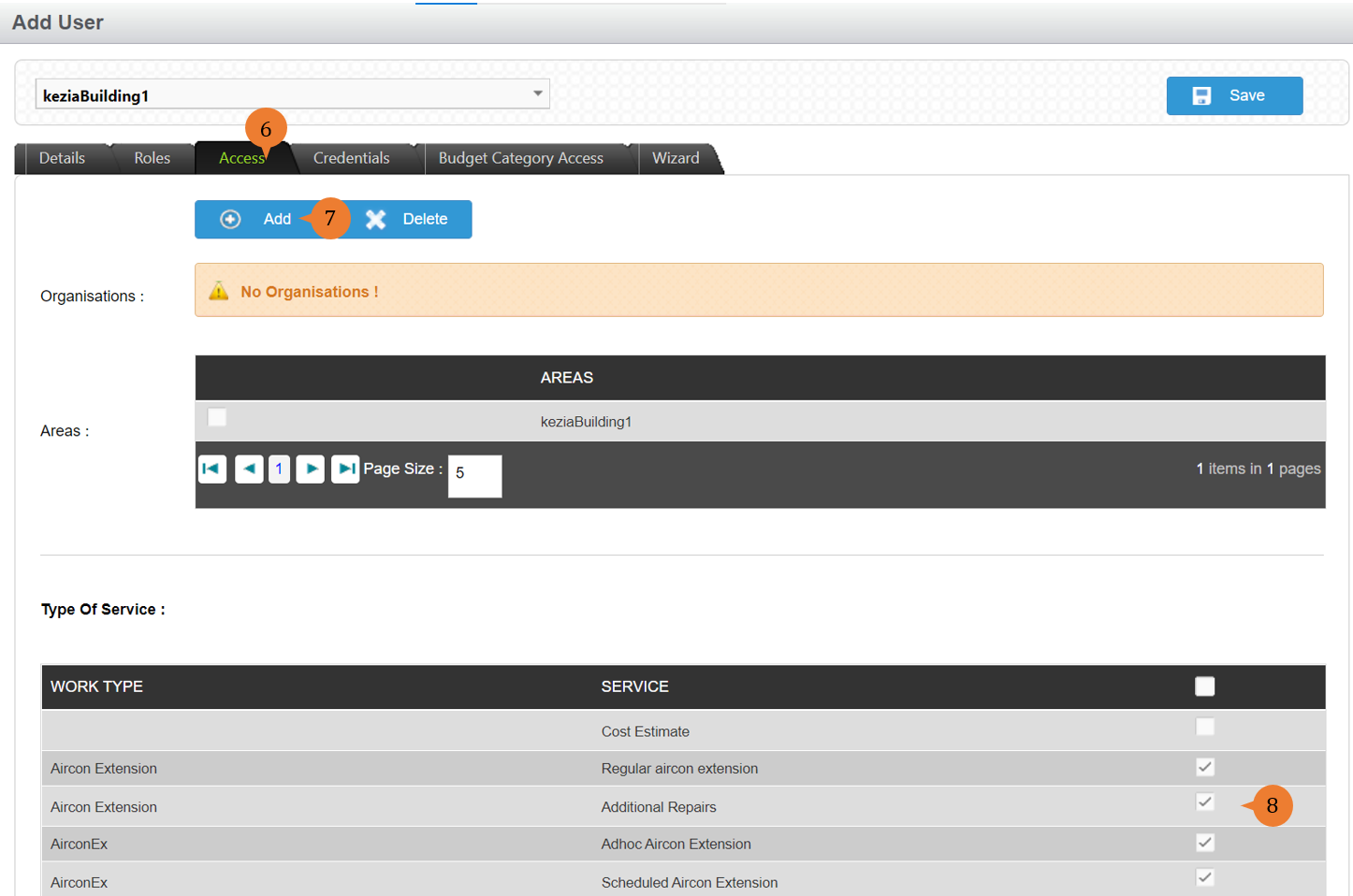The image size is (1353, 896).
Task: Go to previous page of areas
Action: [249, 469]
